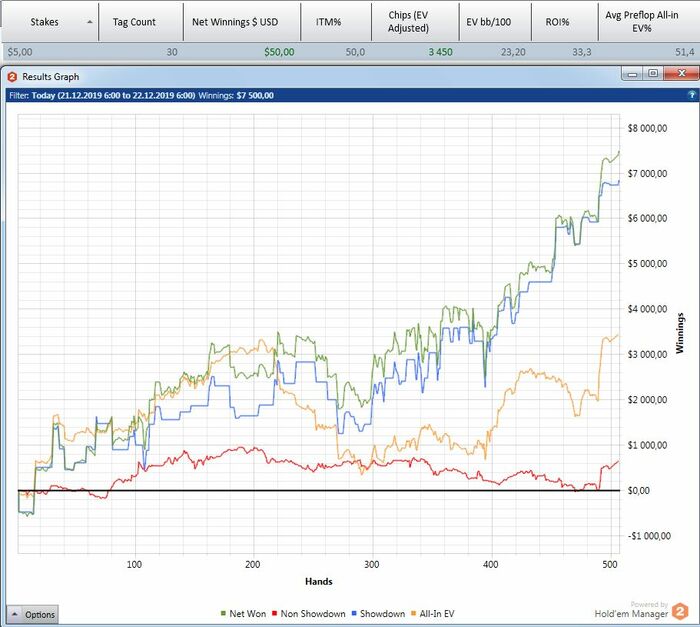The width and height of the screenshot is (700, 627).
Task: Click the help question mark icon in filter bar
Action: [x=692, y=95]
